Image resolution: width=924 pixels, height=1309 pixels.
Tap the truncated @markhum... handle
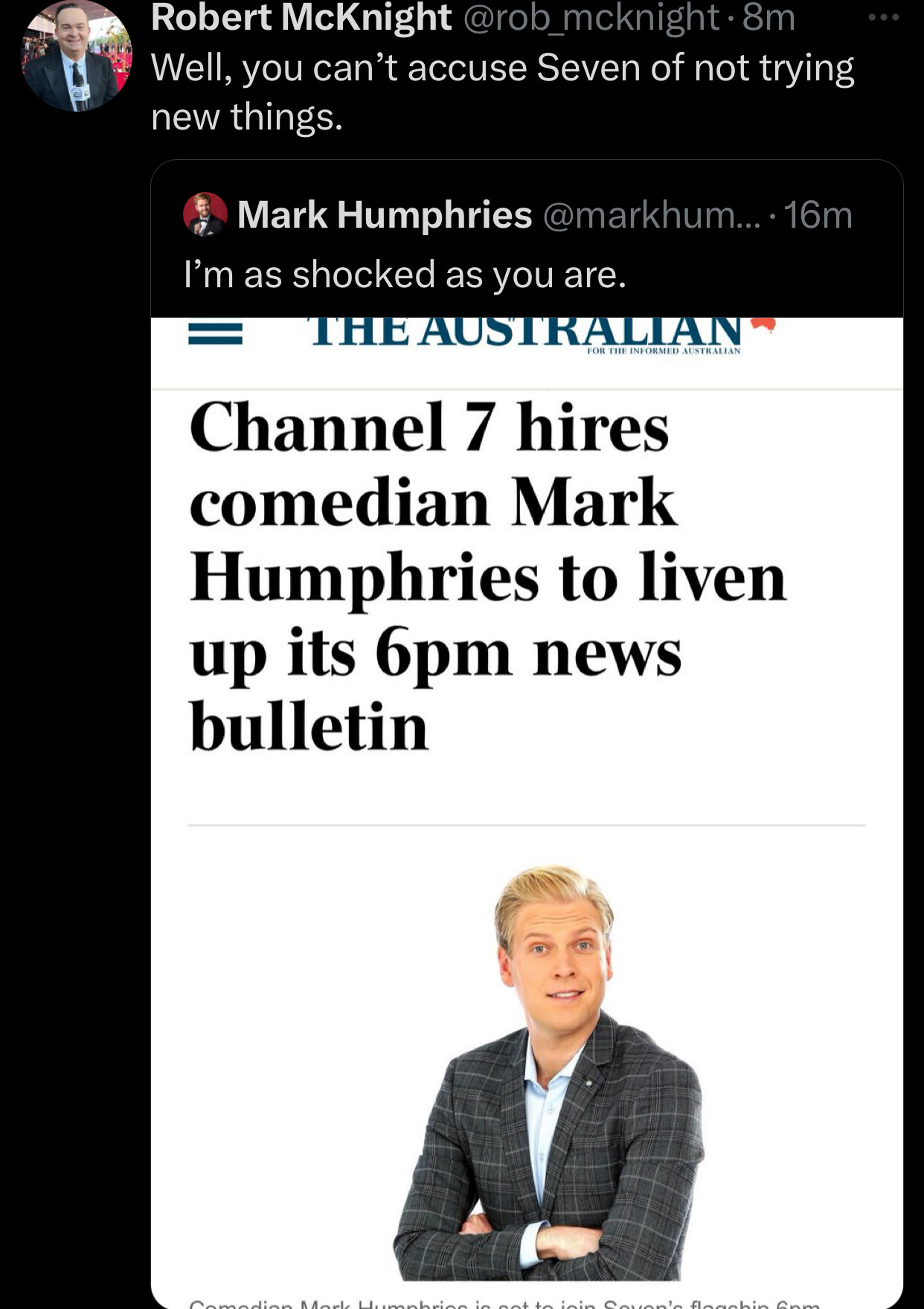tap(652, 215)
